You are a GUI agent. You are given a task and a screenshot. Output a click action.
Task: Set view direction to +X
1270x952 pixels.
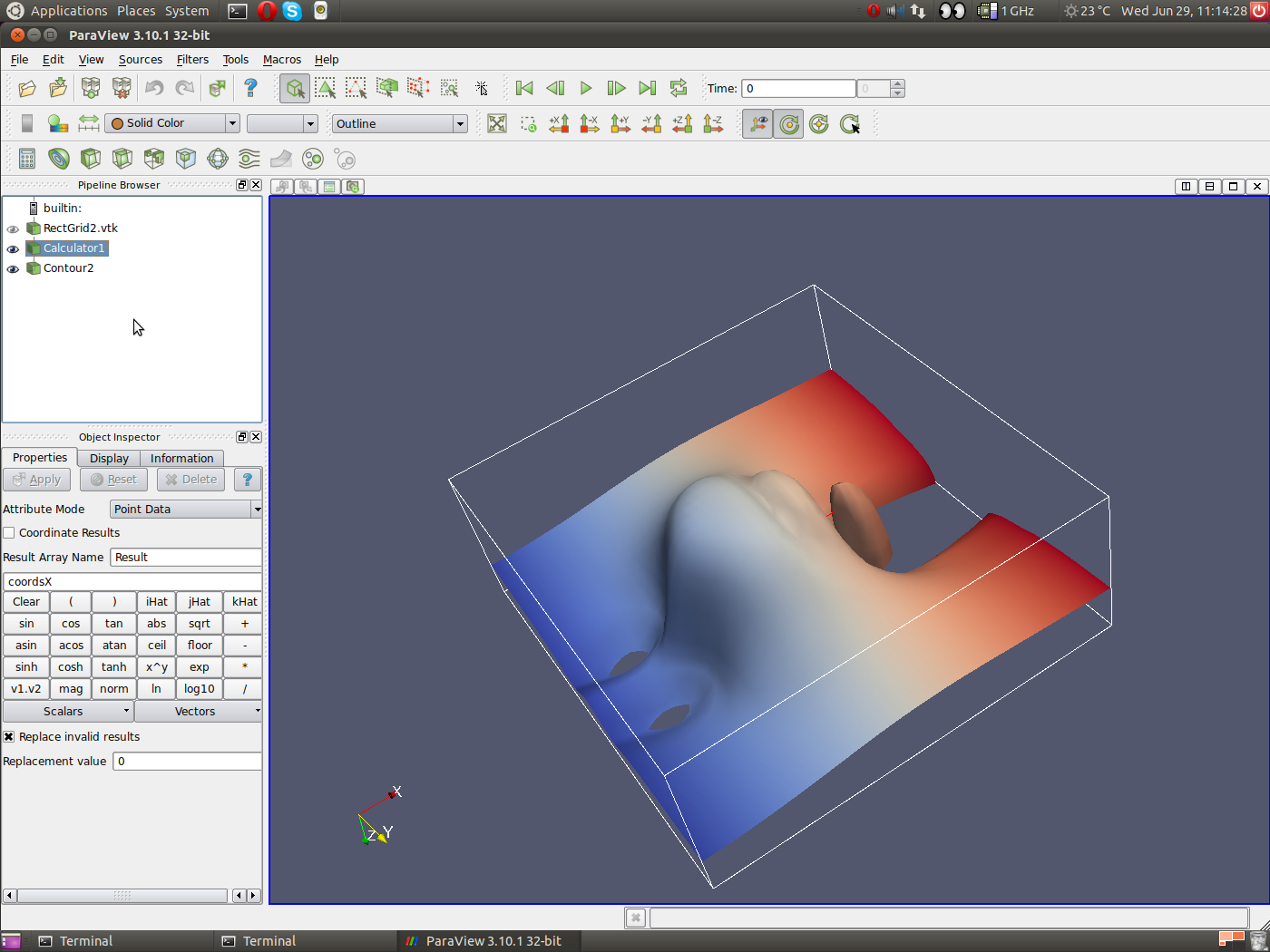click(x=559, y=123)
